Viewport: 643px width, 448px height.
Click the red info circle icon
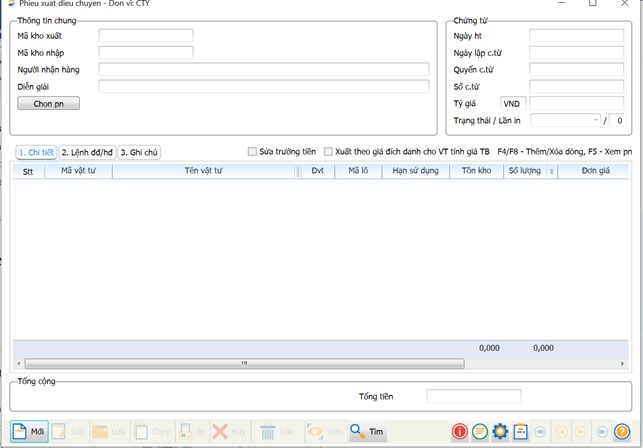coord(460,432)
